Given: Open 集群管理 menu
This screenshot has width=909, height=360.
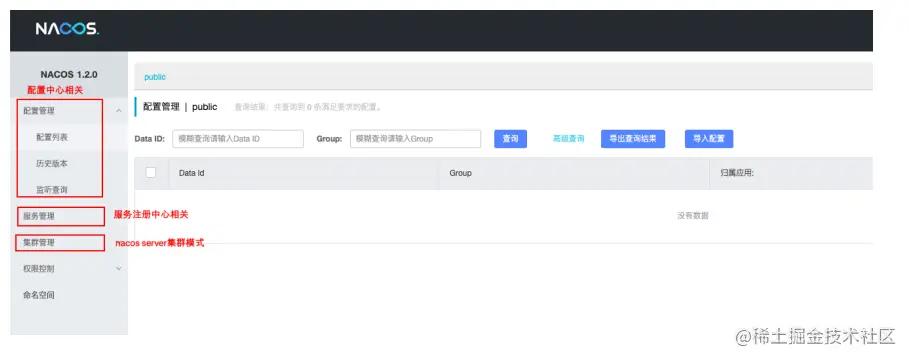Looking at the screenshot, I should click(39, 242).
